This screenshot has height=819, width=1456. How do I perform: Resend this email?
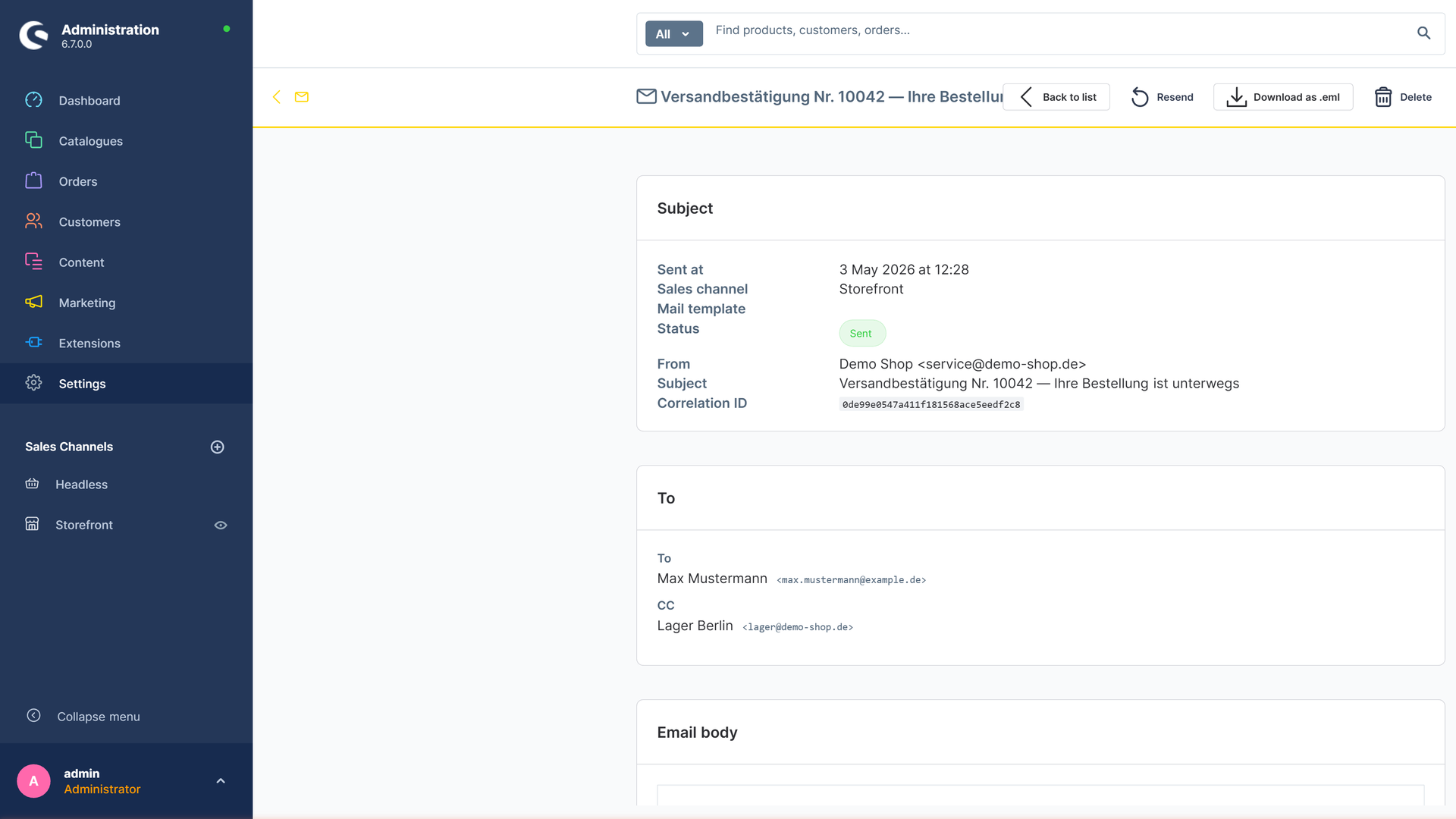[x=1162, y=97]
